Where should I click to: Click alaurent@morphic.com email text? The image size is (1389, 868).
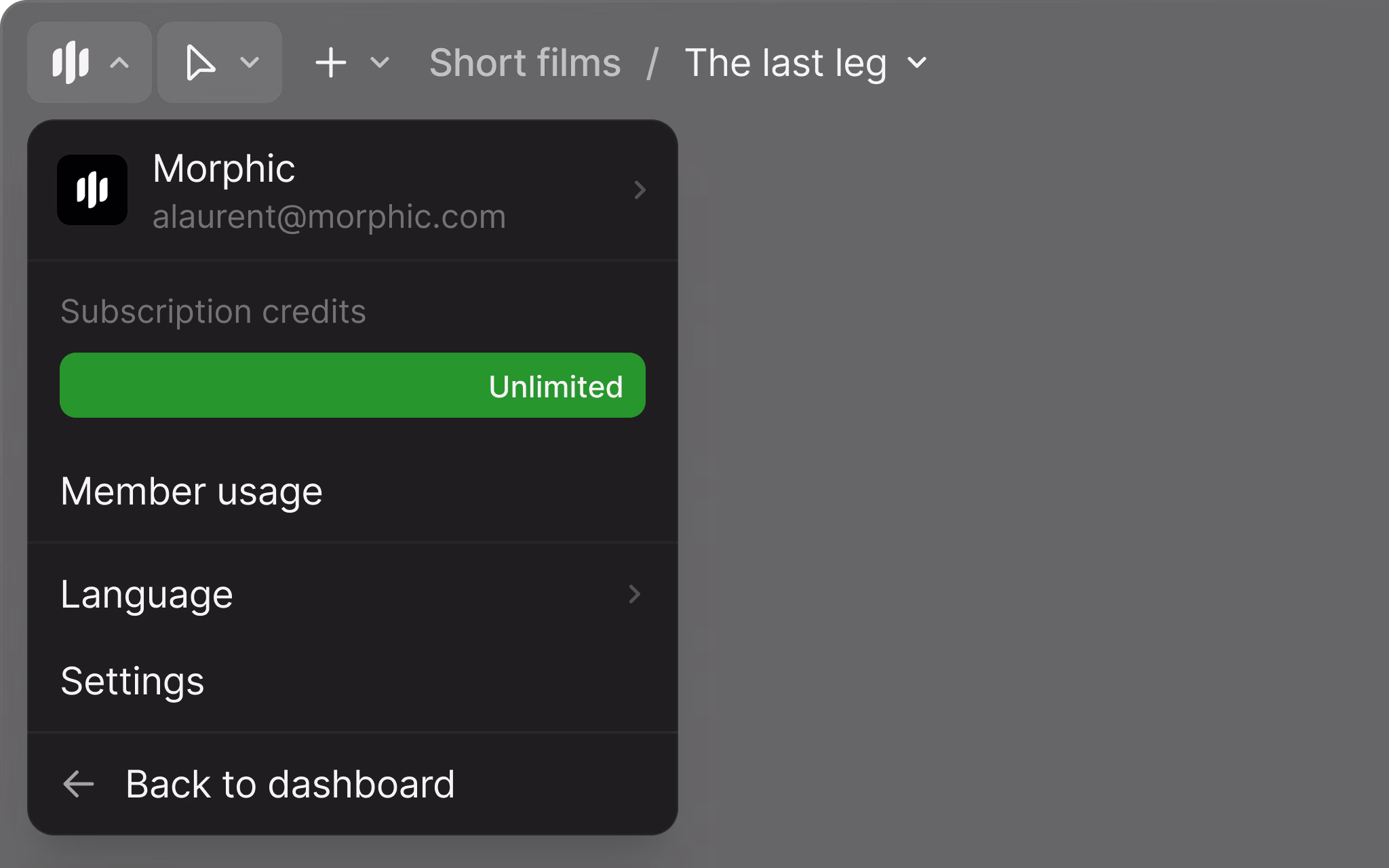tap(329, 217)
